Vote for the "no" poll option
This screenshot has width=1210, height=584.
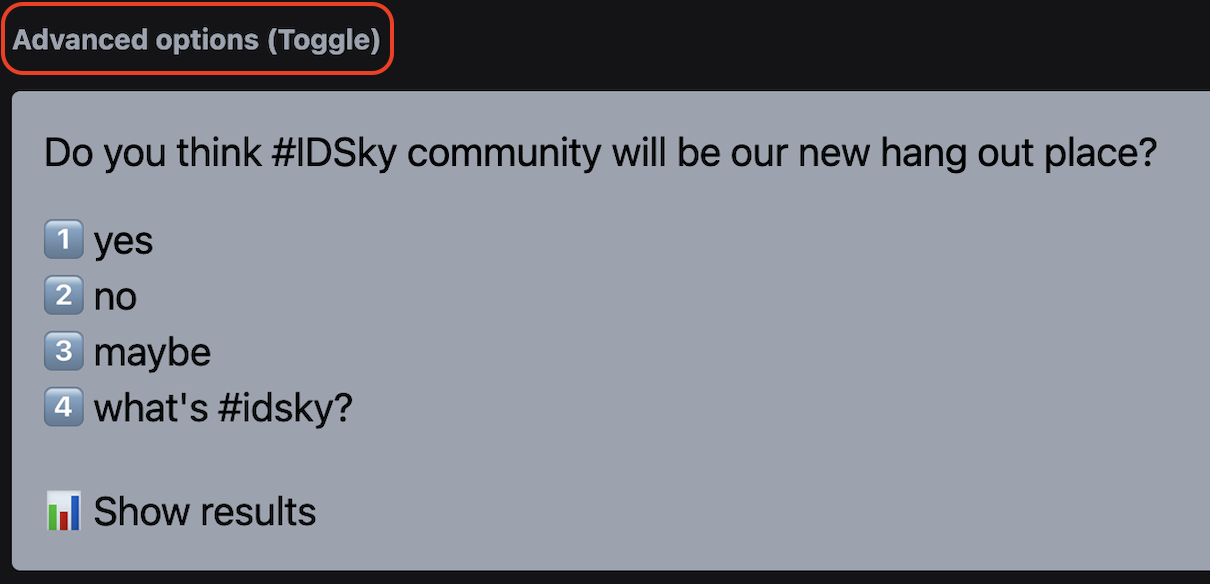tap(115, 297)
